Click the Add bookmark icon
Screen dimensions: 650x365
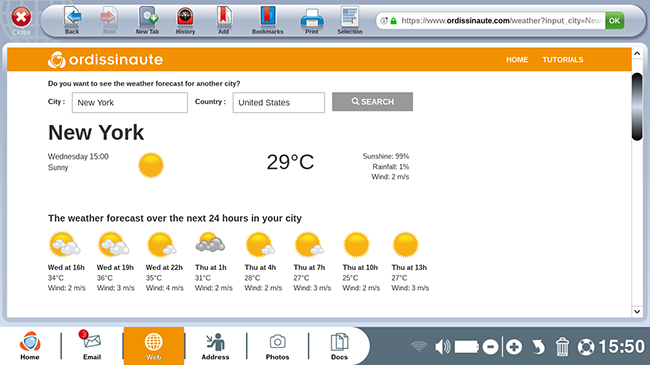pyautogui.click(x=223, y=17)
